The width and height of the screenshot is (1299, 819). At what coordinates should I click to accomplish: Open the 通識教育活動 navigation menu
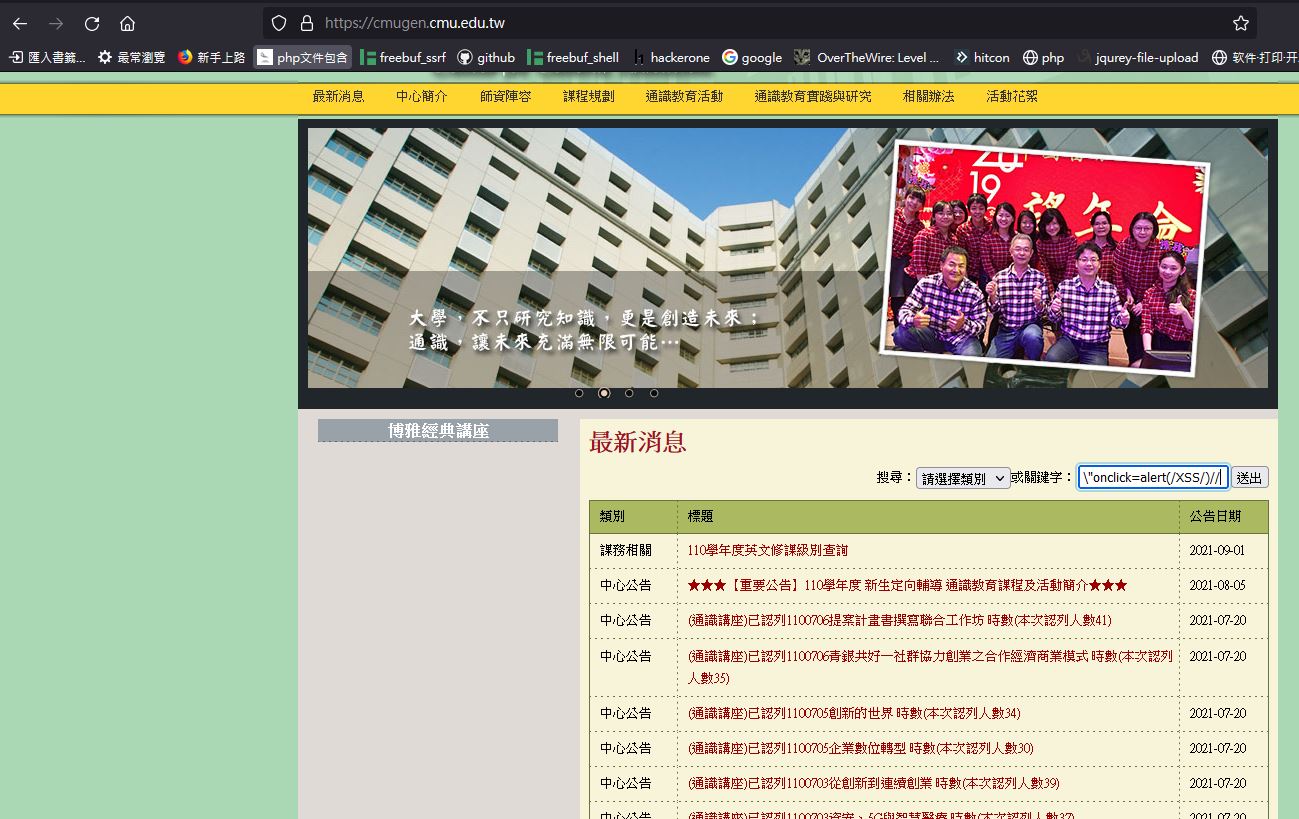pyautogui.click(x=684, y=97)
